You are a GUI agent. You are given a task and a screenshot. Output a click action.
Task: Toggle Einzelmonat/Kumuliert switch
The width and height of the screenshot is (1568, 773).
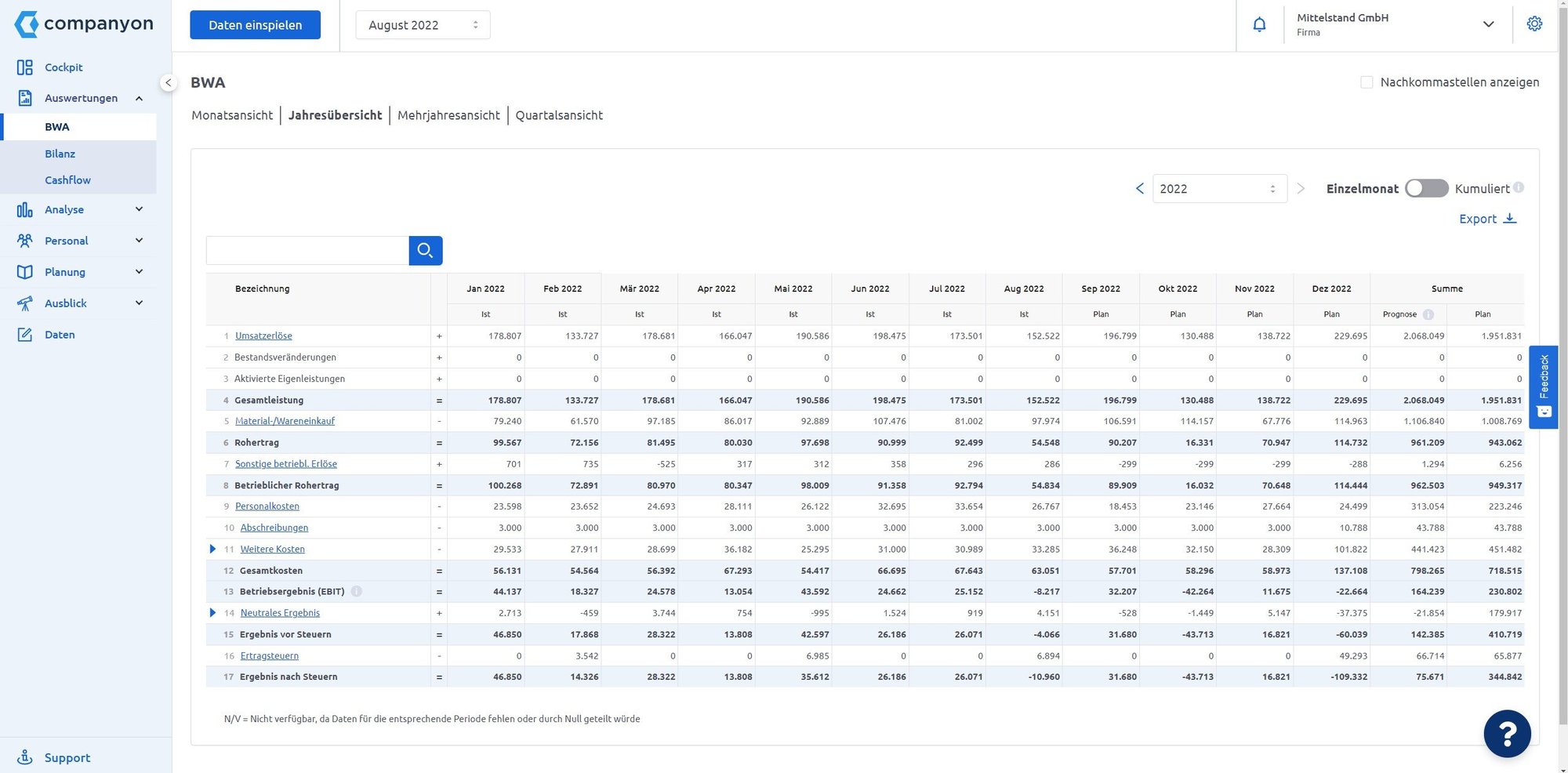tap(1426, 188)
